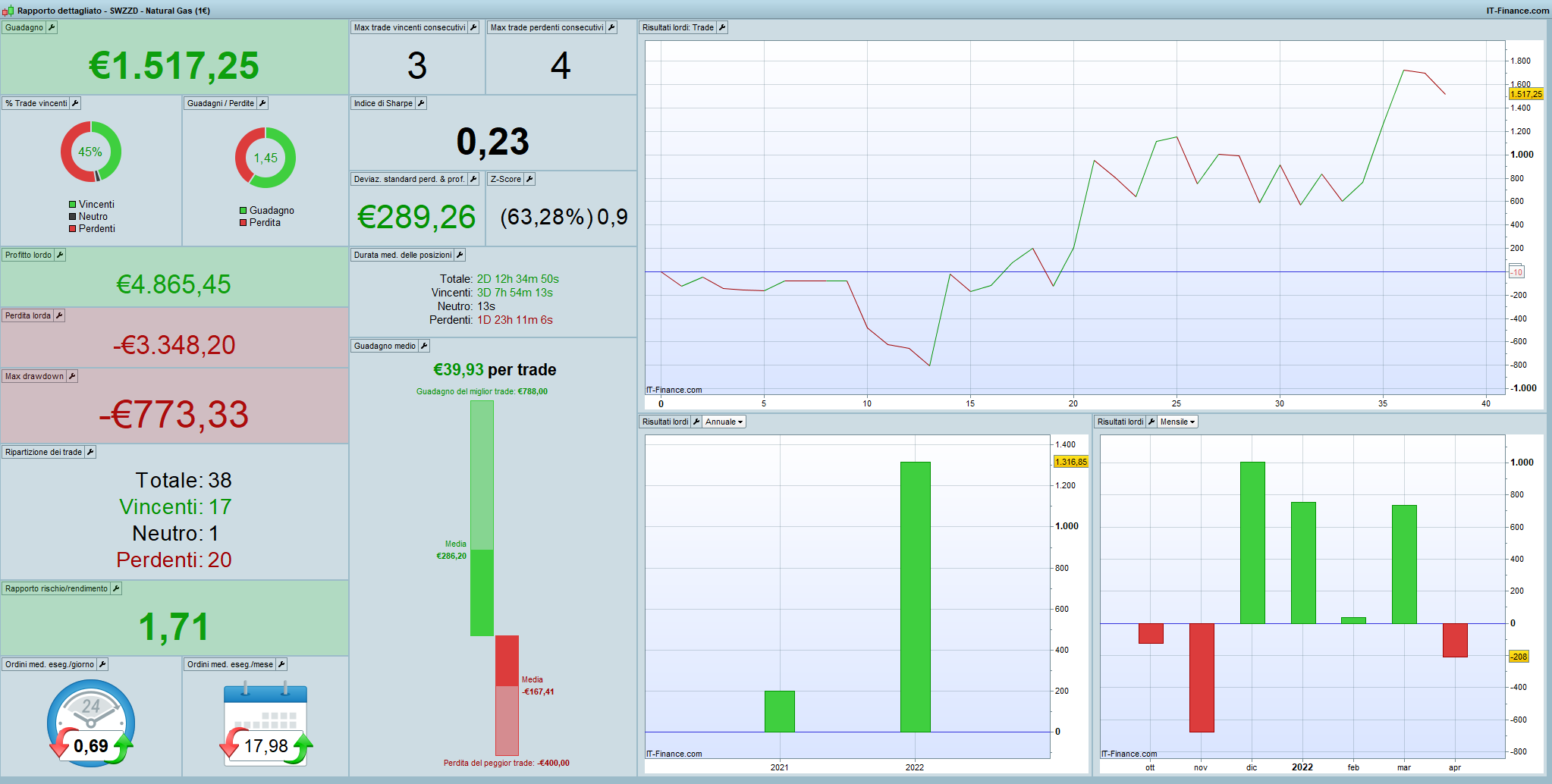The width and height of the screenshot is (1552, 784).
Task: Open wrench for Max trade vincenti consecutivi
Action: click(473, 27)
